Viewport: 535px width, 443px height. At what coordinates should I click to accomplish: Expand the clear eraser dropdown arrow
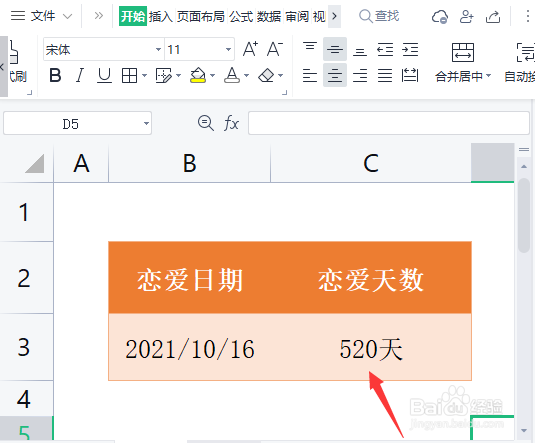[281, 75]
